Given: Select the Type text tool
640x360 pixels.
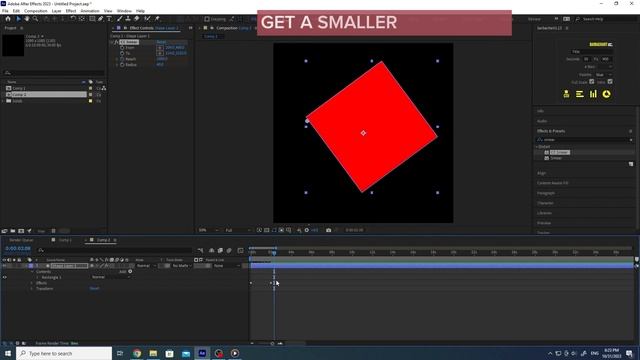Looking at the screenshot, I should (x=109, y=19).
